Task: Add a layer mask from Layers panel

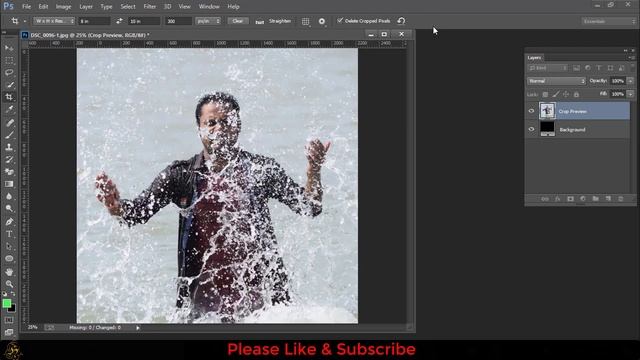Action: (571, 199)
